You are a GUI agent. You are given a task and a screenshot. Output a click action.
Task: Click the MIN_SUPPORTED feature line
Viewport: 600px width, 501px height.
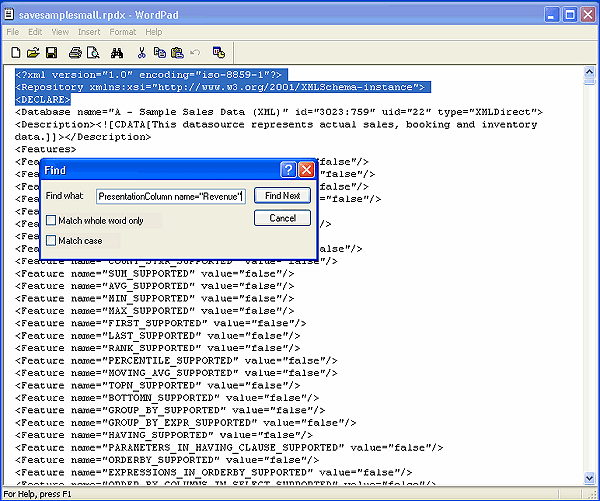point(155,298)
